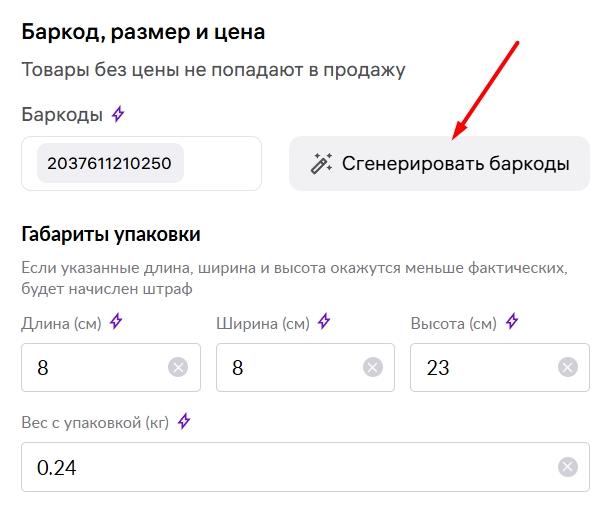Viewport: 616px width, 527px height.
Task: Click the lightning icon beside Баркоды
Action: click(118, 114)
